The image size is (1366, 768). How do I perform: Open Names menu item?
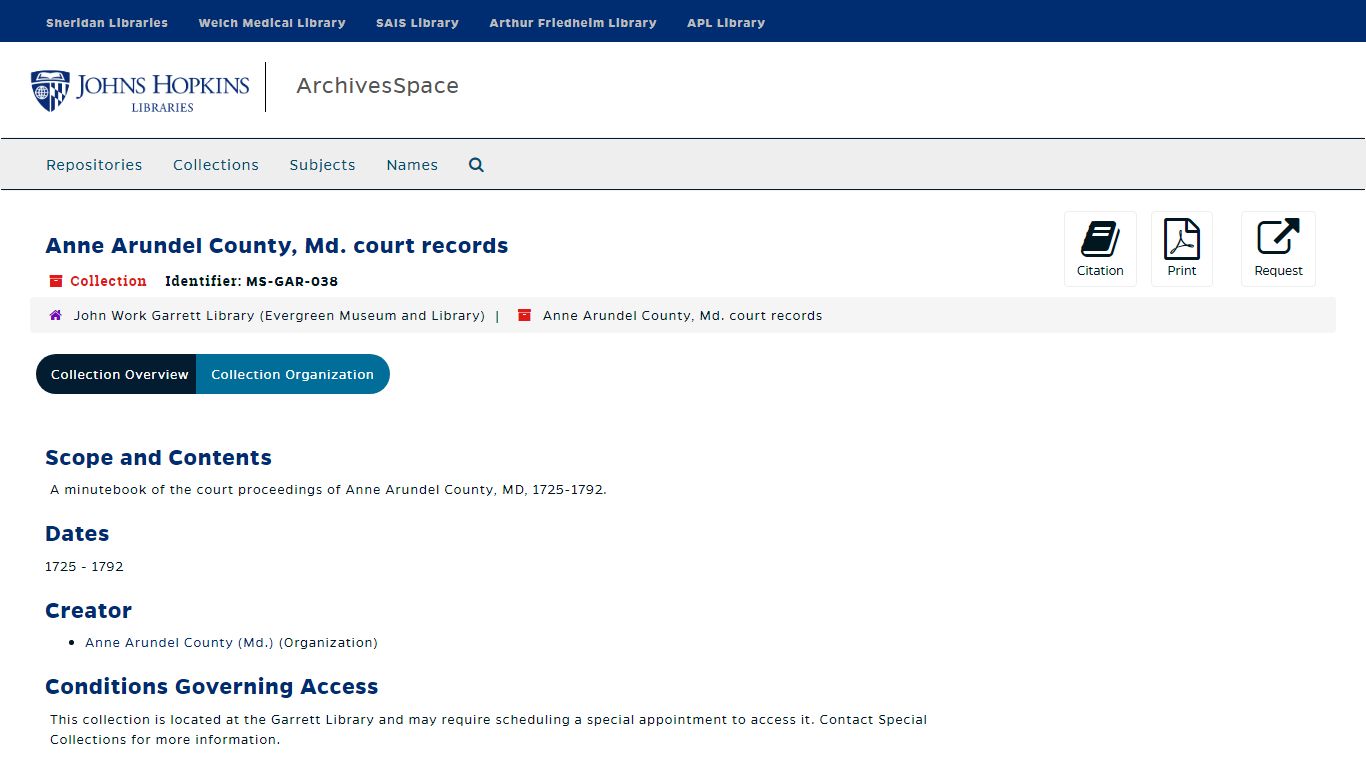(x=412, y=165)
